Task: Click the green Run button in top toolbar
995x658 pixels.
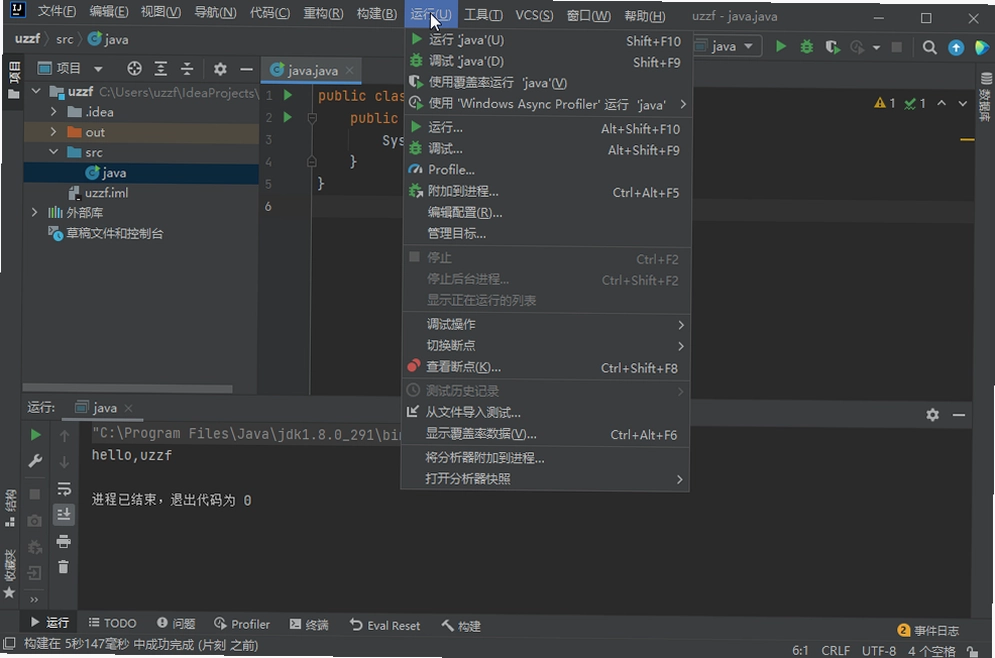Action: tap(781, 46)
